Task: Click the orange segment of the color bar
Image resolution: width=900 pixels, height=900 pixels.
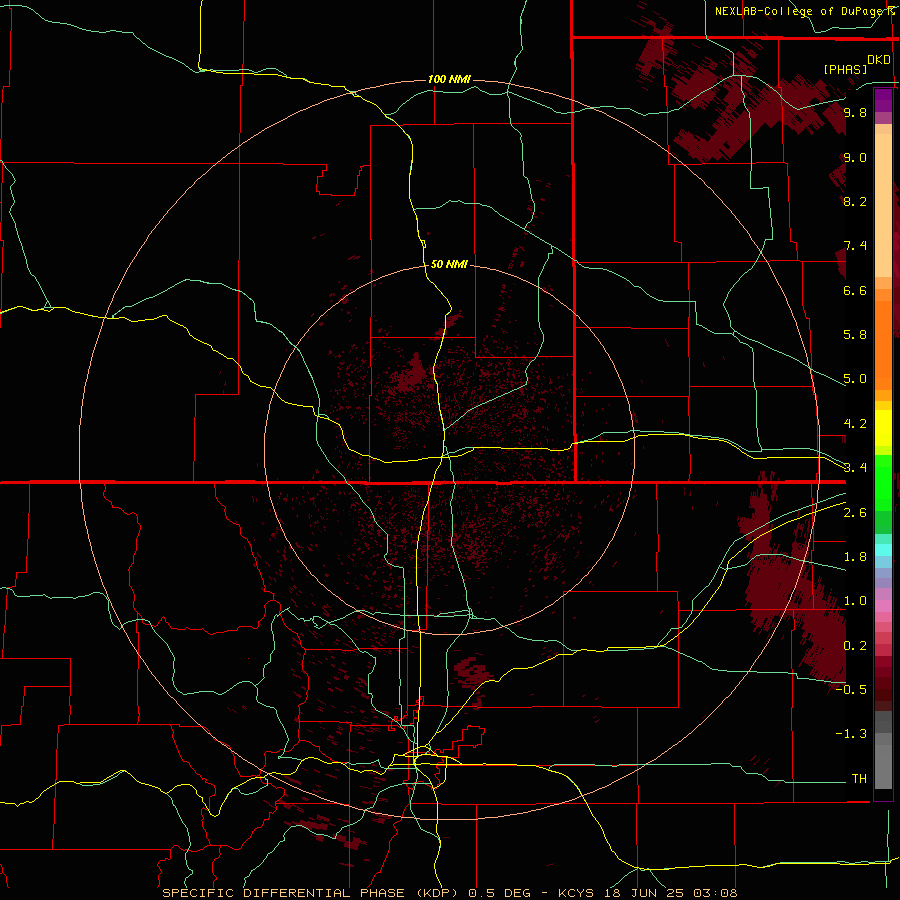Action: pyautogui.click(x=883, y=345)
